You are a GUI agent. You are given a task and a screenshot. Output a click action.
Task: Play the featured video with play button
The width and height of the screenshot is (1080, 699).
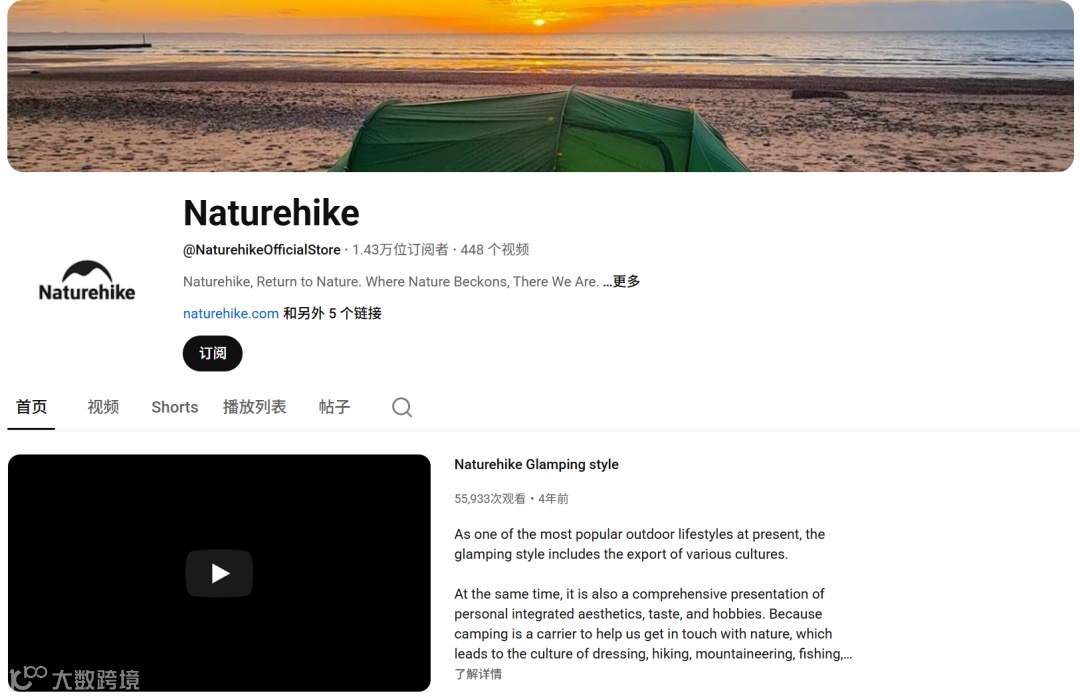(219, 573)
